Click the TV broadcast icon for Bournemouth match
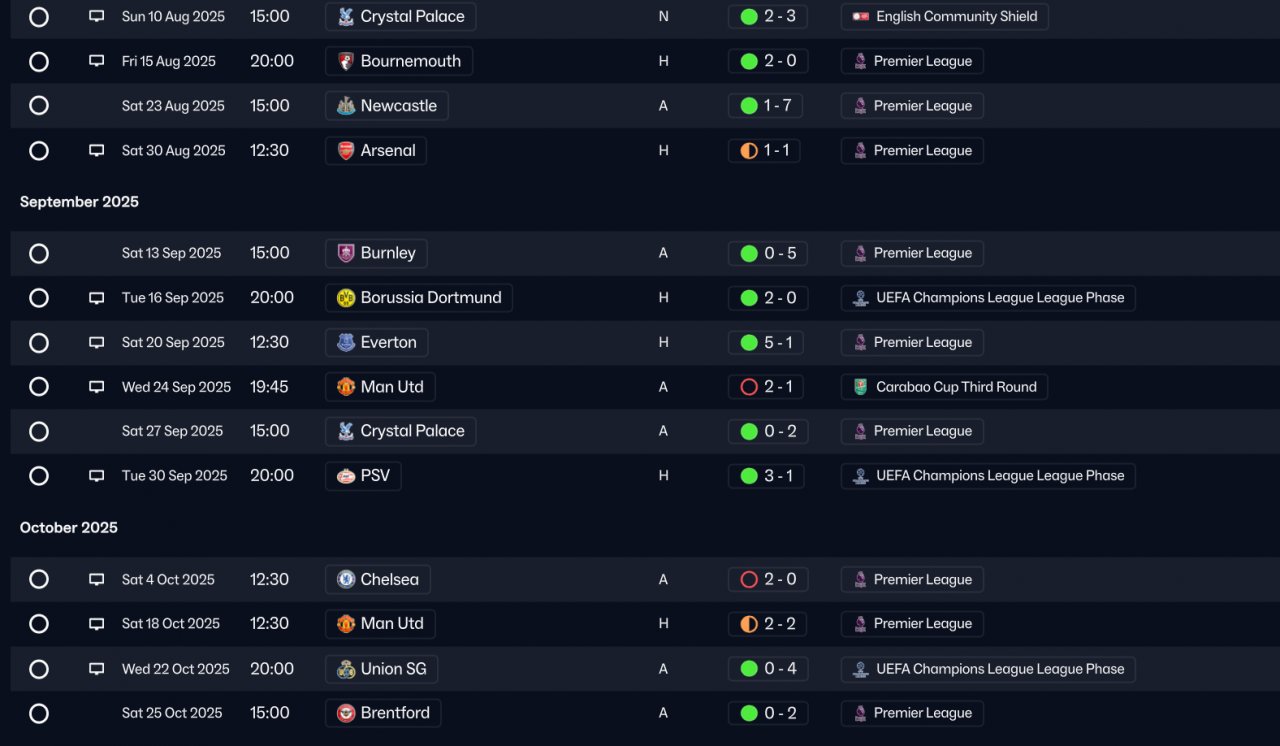This screenshot has width=1280, height=746. [x=96, y=61]
